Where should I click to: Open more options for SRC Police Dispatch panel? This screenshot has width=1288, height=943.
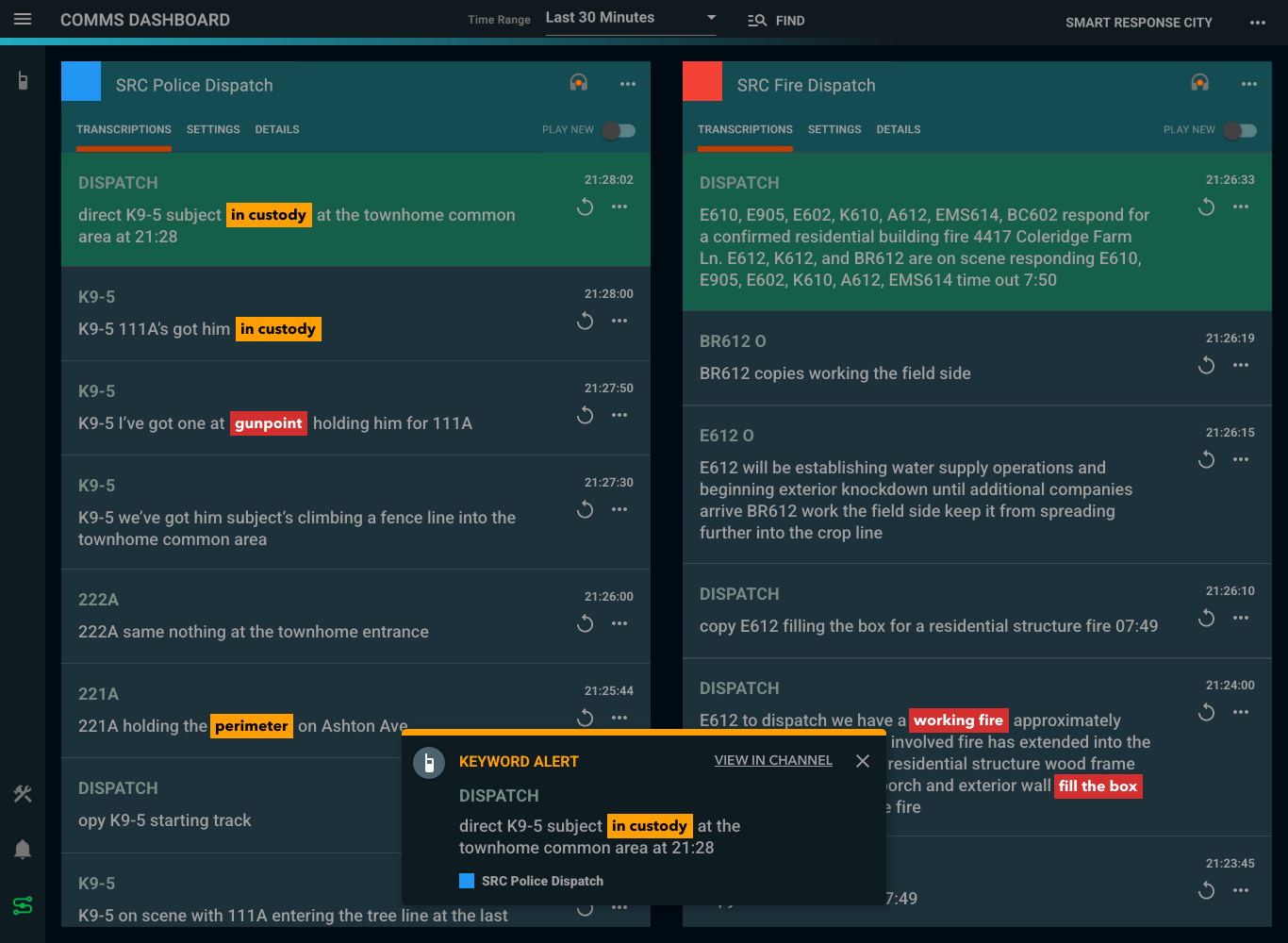click(628, 84)
